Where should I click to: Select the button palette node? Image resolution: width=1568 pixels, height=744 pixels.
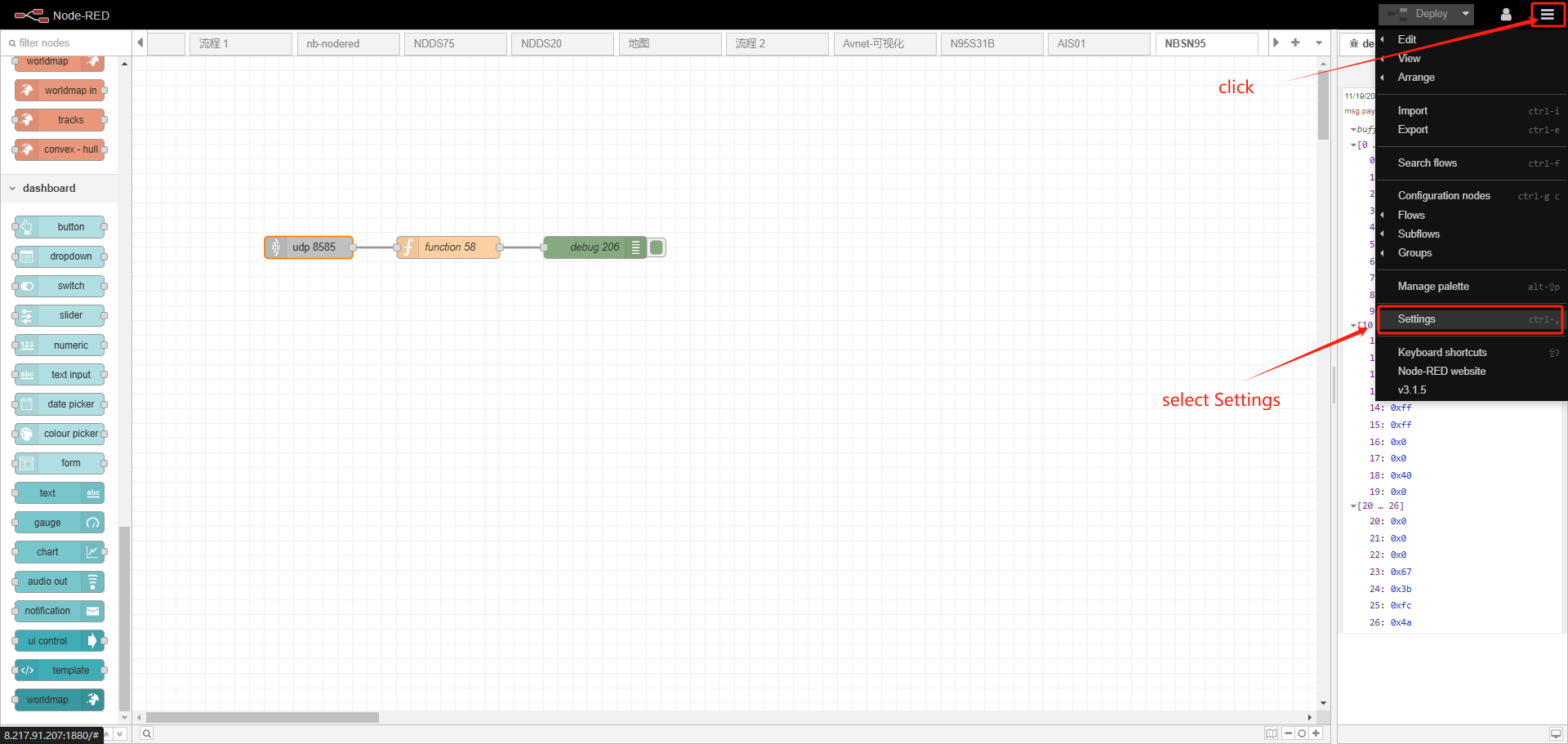tap(60, 227)
